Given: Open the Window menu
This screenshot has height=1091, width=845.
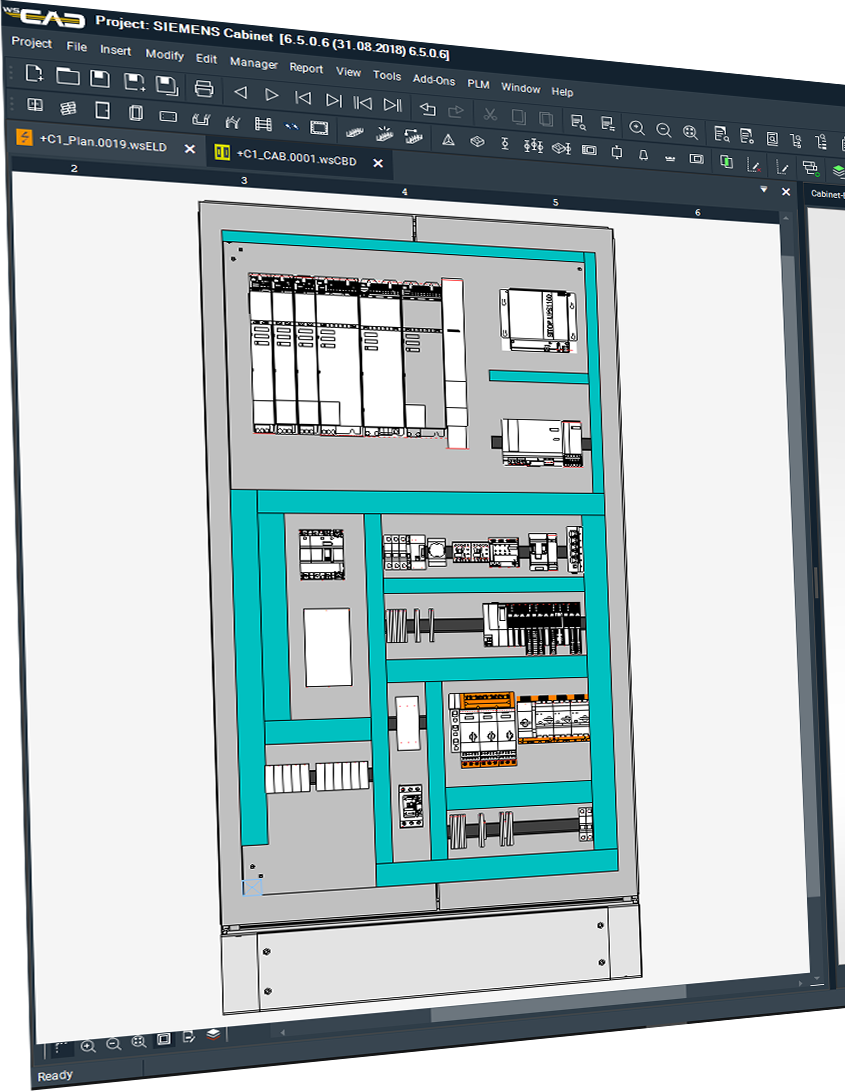Looking at the screenshot, I should pos(521,88).
